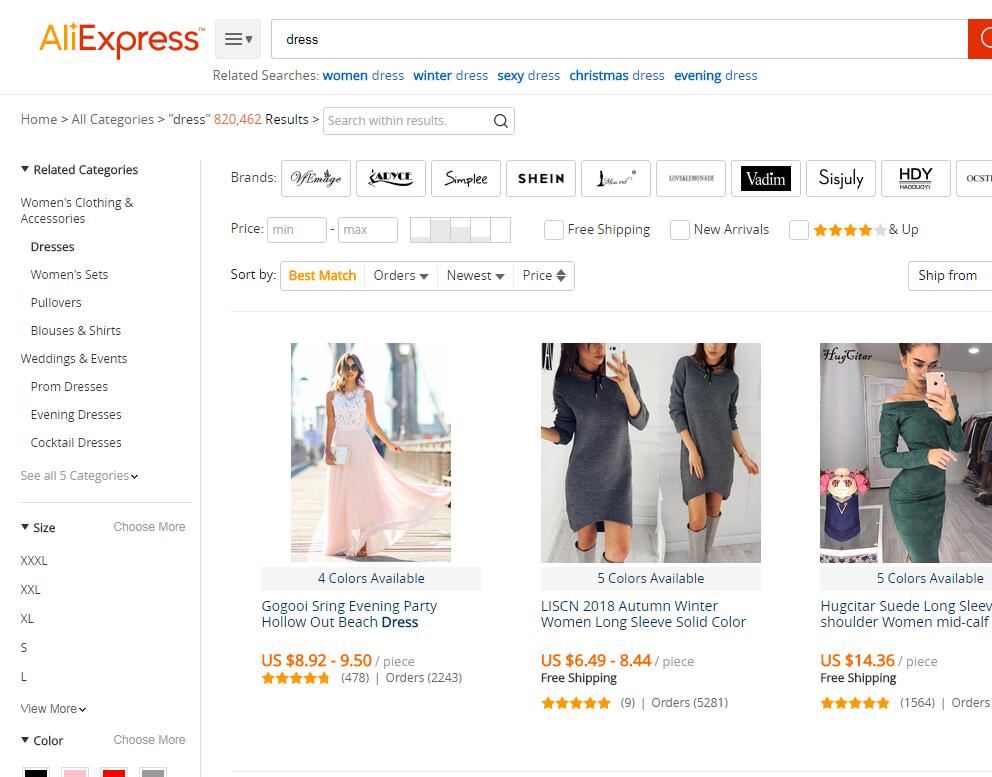Open the categories hamburger menu
The height and width of the screenshot is (777, 992).
pos(238,39)
